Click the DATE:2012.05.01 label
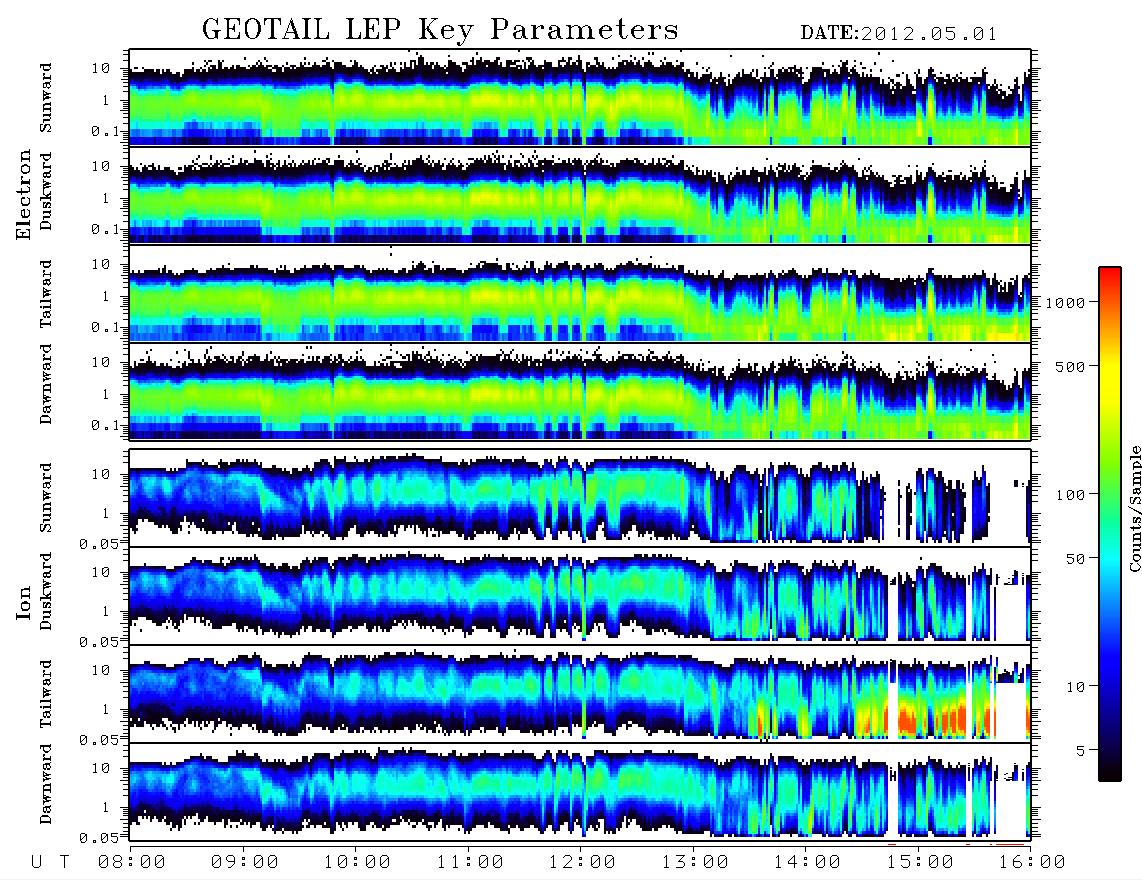The image size is (1142, 880). tap(898, 34)
